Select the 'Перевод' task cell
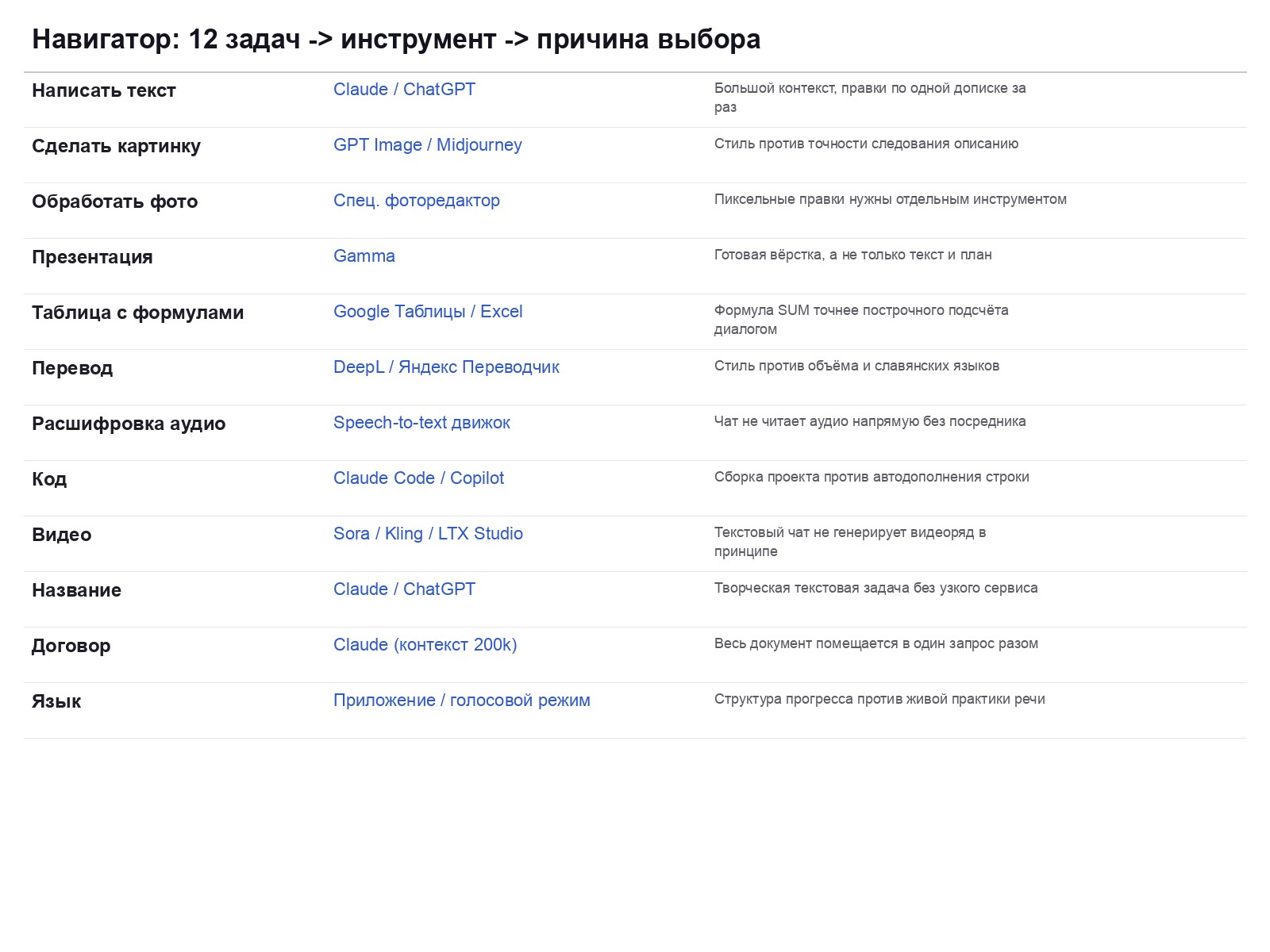This screenshot has width=1270, height=952. (x=72, y=368)
